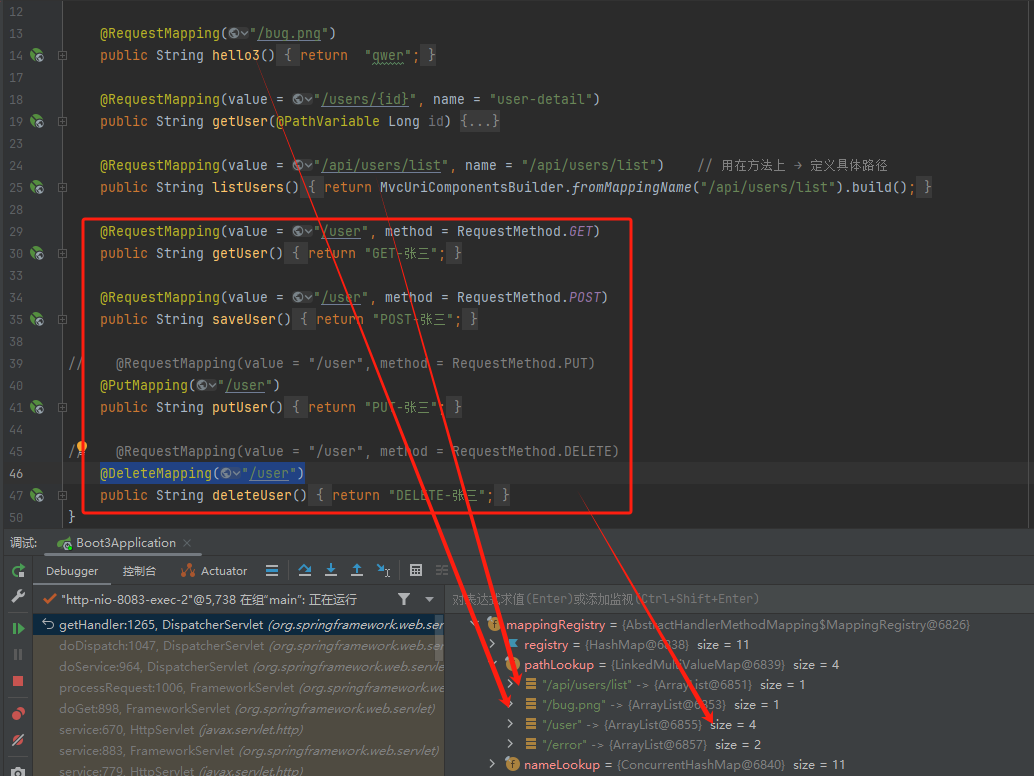Click the Step Out up-arrow icon
Screen dimensions: 1034x776
click(357, 570)
